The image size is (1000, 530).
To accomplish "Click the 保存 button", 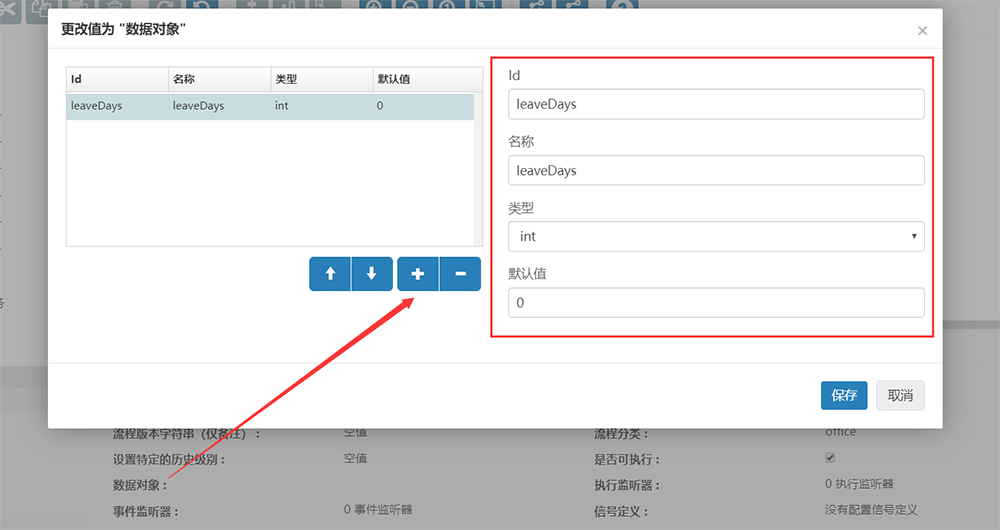I will [x=844, y=395].
